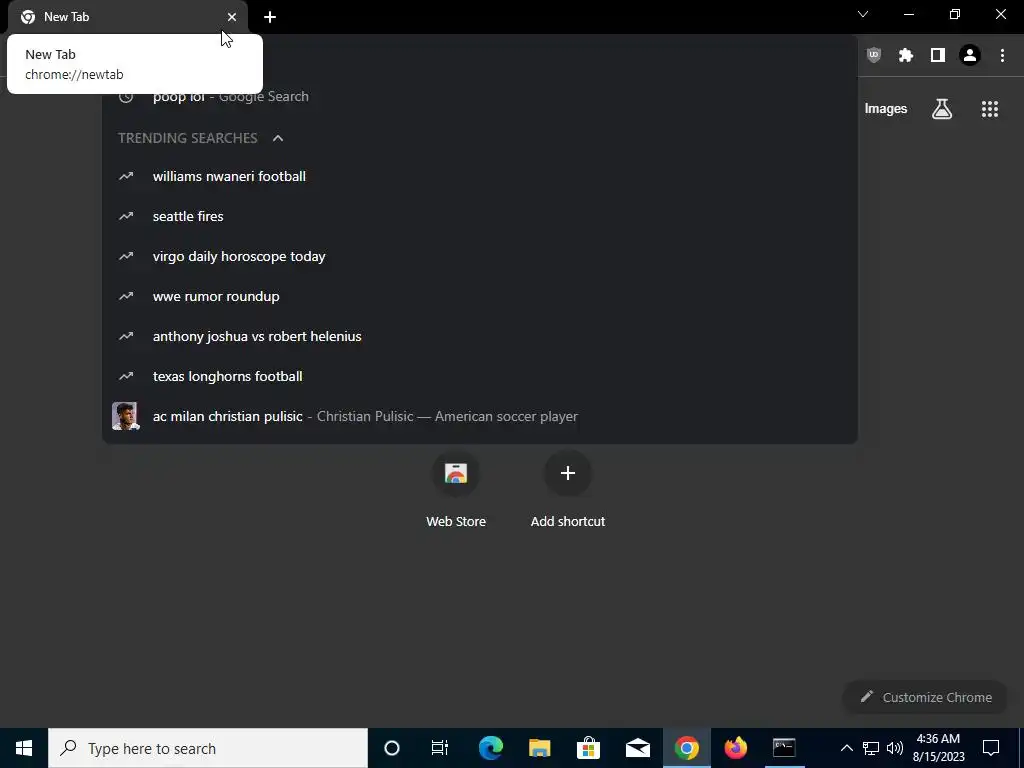Image resolution: width=1024 pixels, height=768 pixels.
Task: Open tab search chevron in title bar
Action: coord(863,14)
